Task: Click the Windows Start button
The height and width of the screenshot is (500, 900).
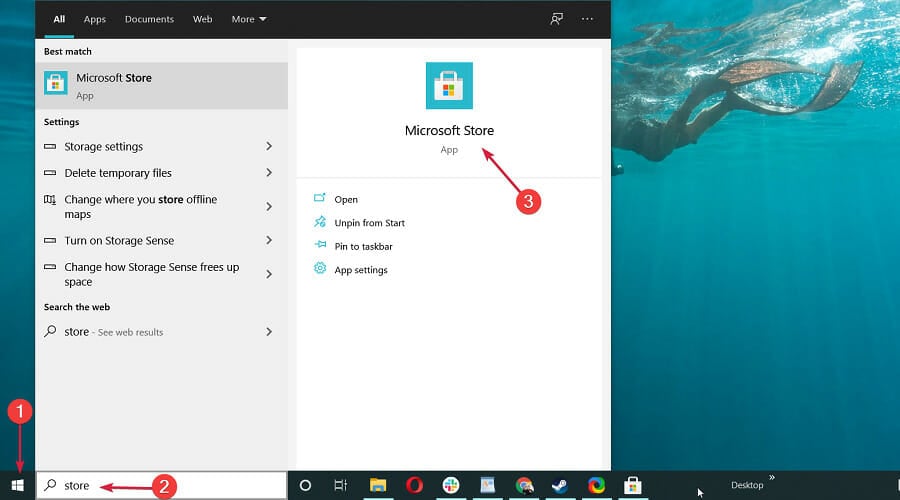Action: (x=17, y=485)
